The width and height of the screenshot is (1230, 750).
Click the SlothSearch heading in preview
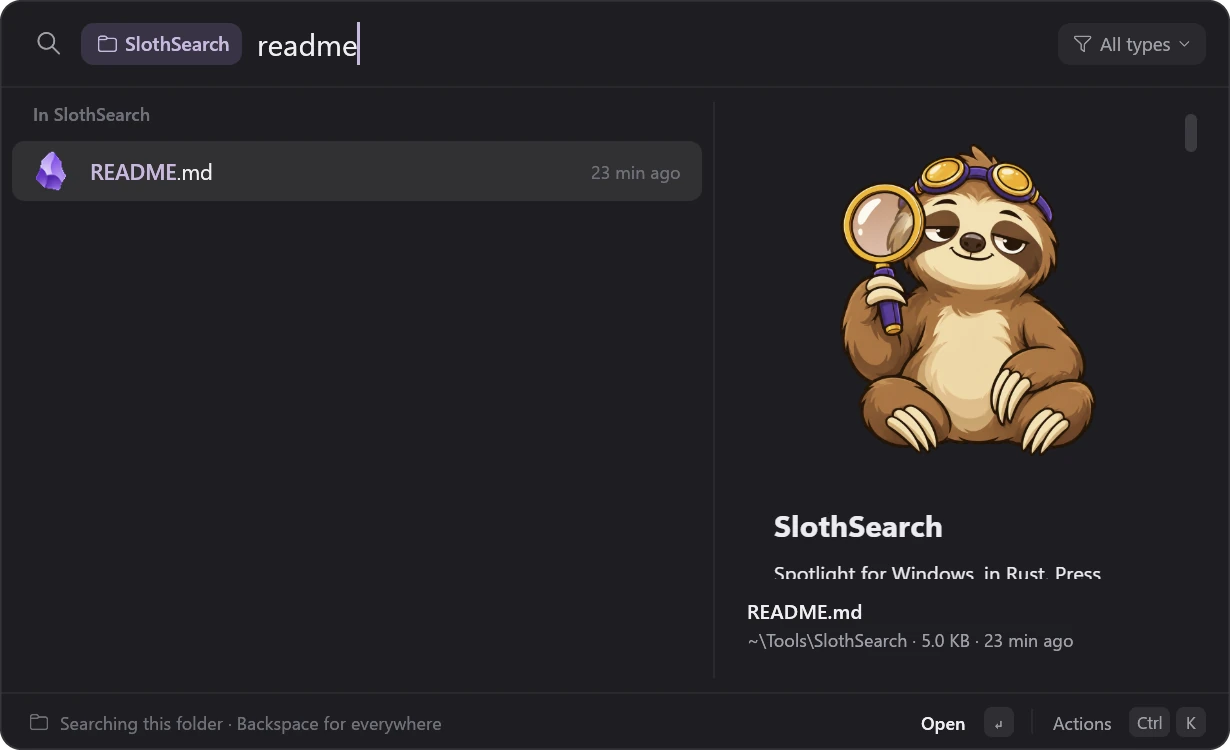tap(858, 526)
